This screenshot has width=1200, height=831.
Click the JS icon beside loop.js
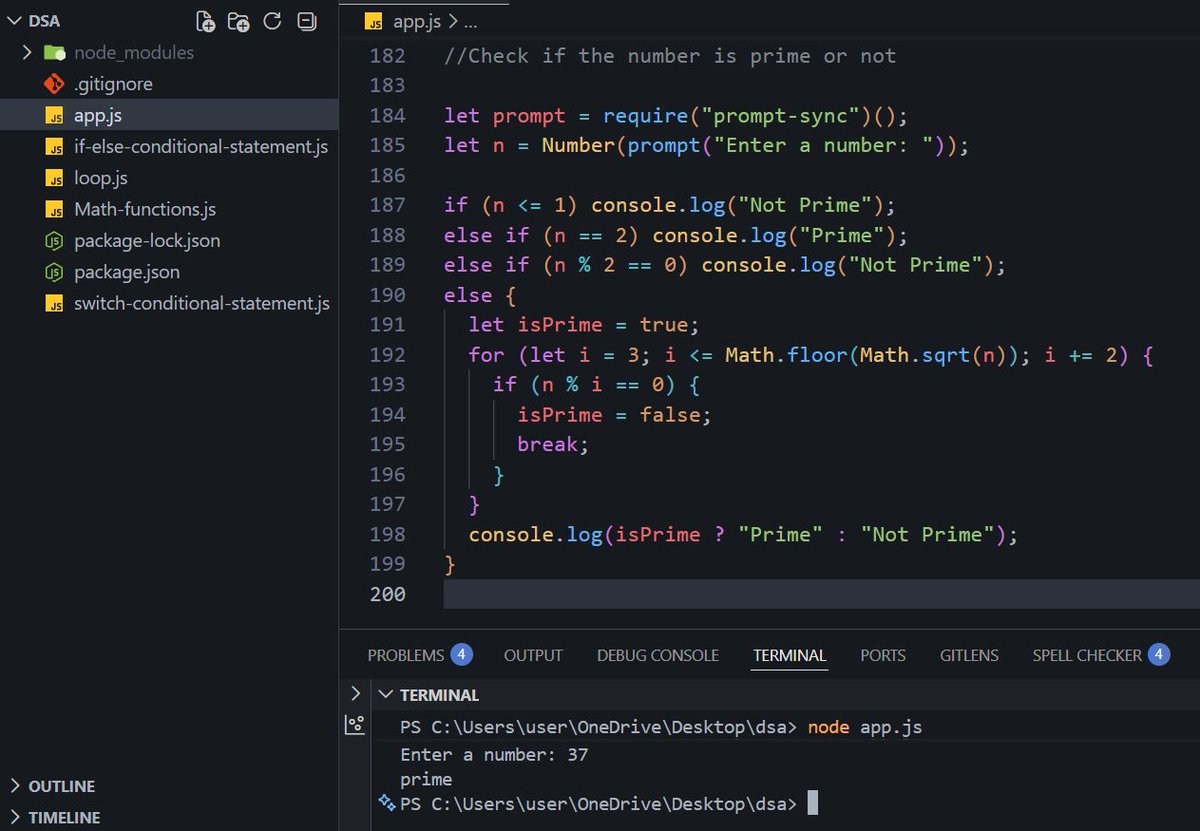pos(55,178)
